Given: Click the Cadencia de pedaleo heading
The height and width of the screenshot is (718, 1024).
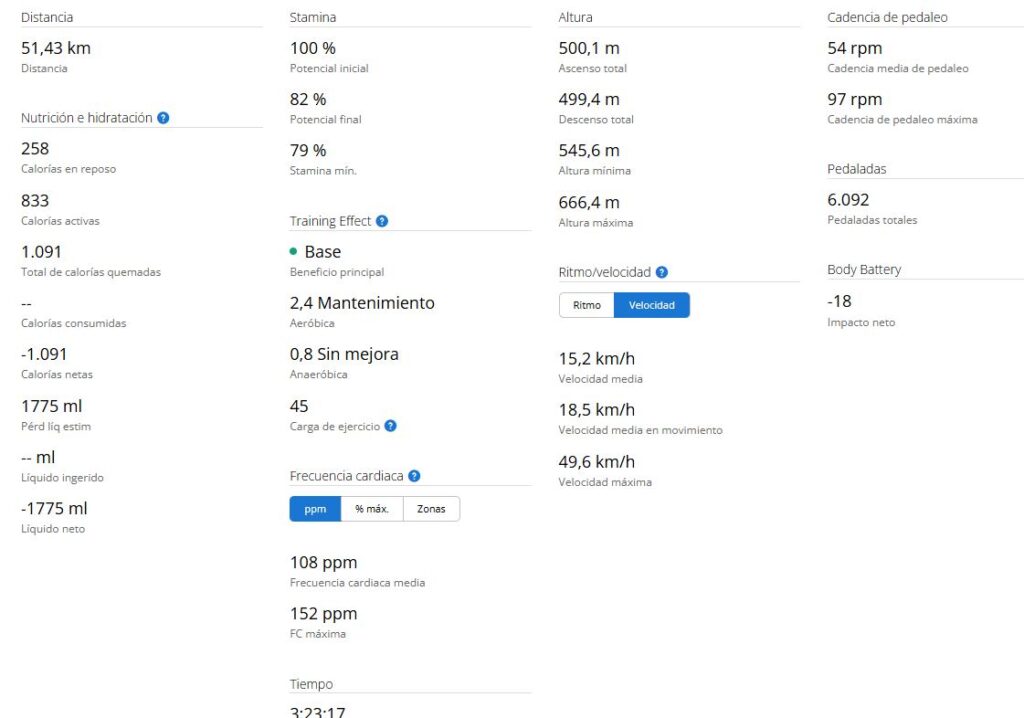Looking at the screenshot, I should click(887, 17).
